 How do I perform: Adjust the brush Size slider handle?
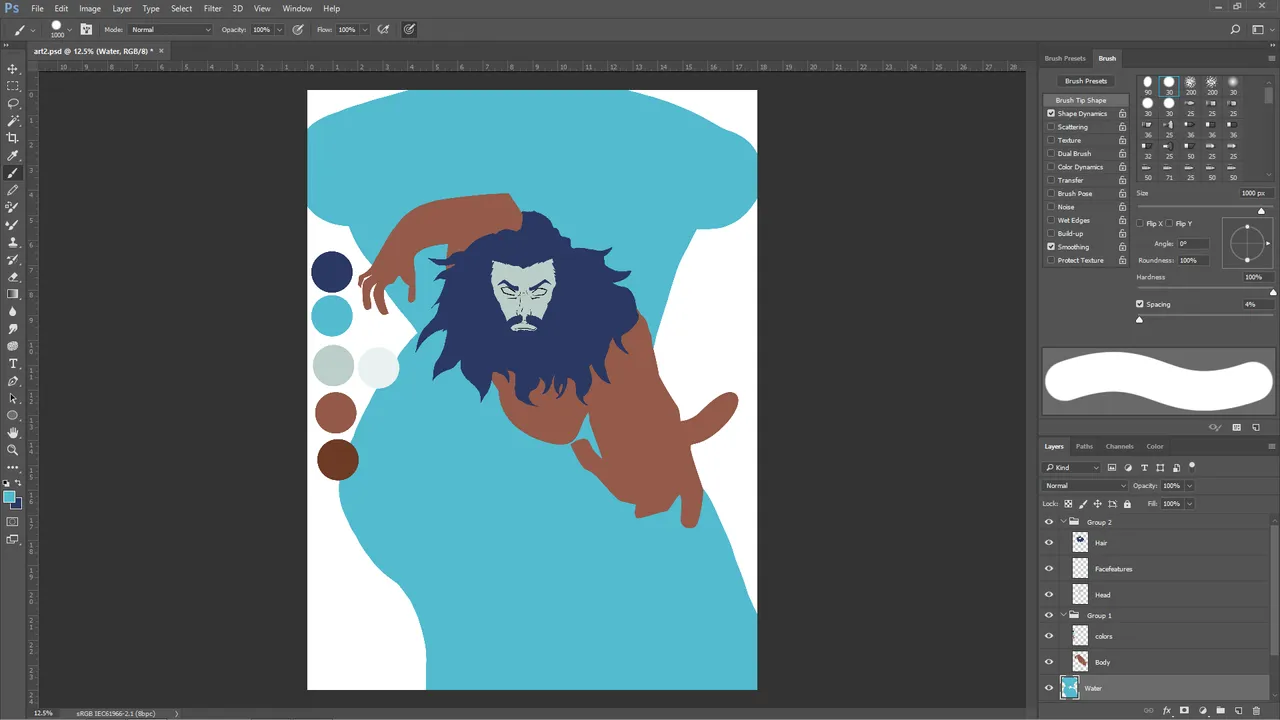(x=1261, y=210)
